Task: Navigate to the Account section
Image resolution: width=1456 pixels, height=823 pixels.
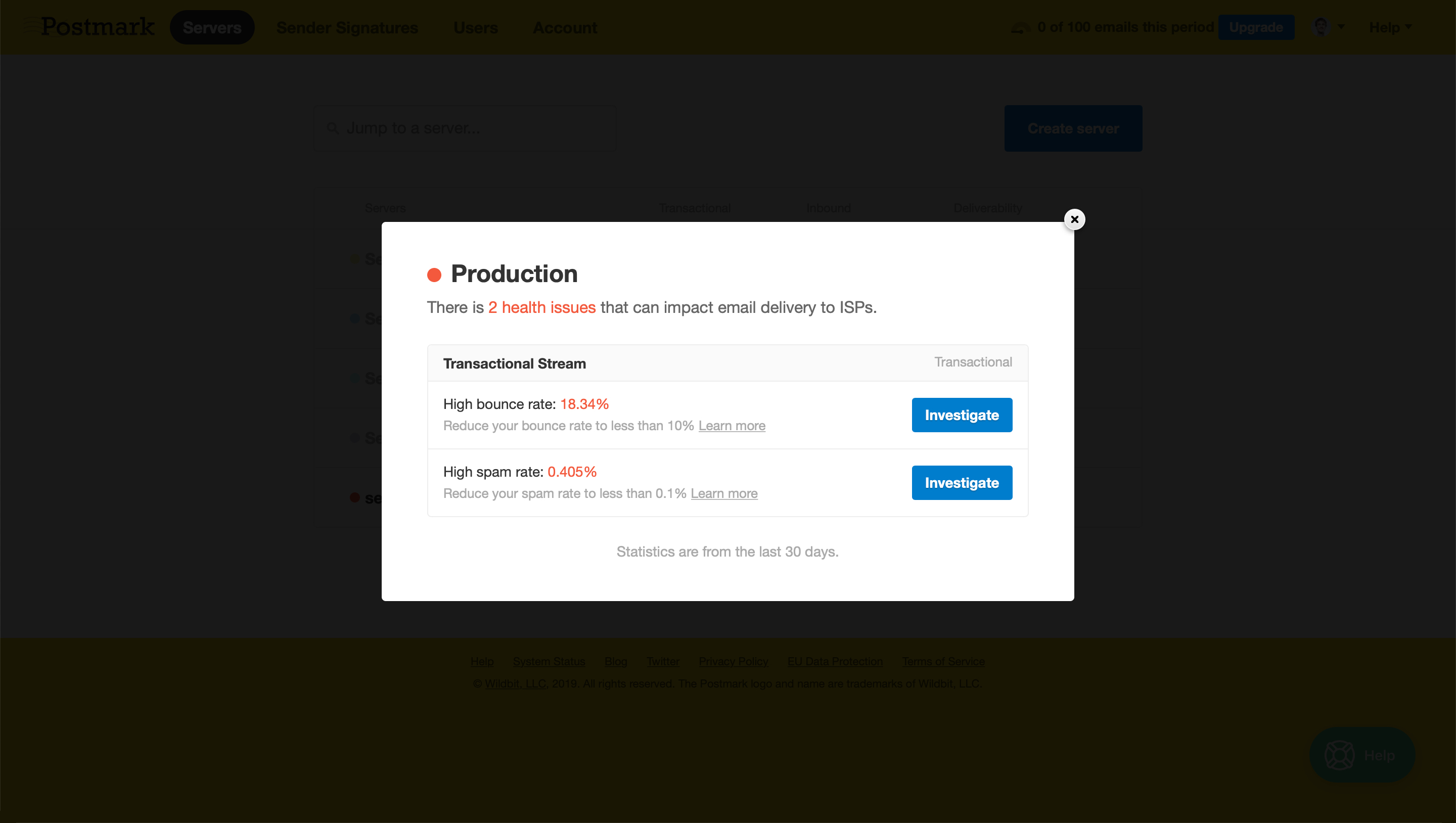Action: [x=565, y=27]
